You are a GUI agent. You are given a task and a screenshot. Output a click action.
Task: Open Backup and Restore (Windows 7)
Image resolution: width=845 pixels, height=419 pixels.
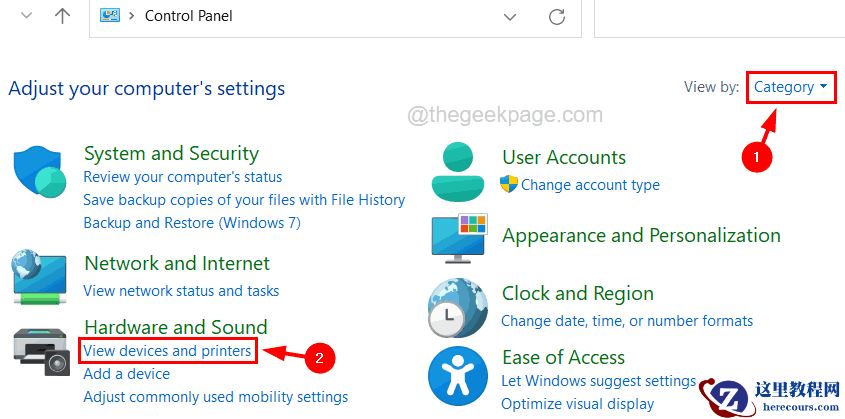(192, 223)
